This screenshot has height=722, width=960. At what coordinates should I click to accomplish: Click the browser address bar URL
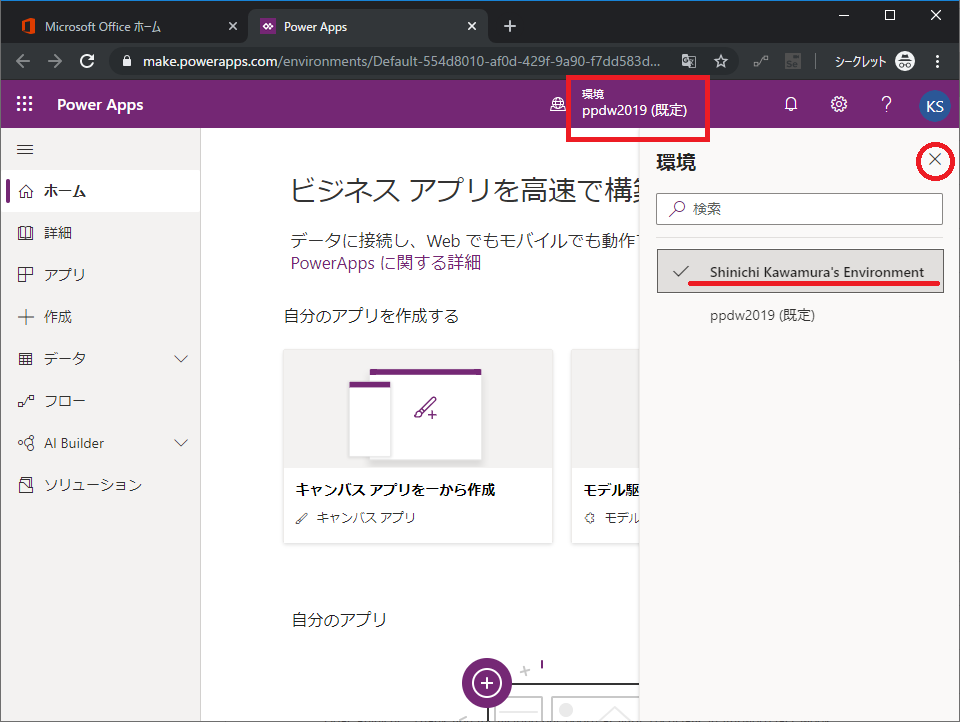pyautogui.click(x=401, y=61)
